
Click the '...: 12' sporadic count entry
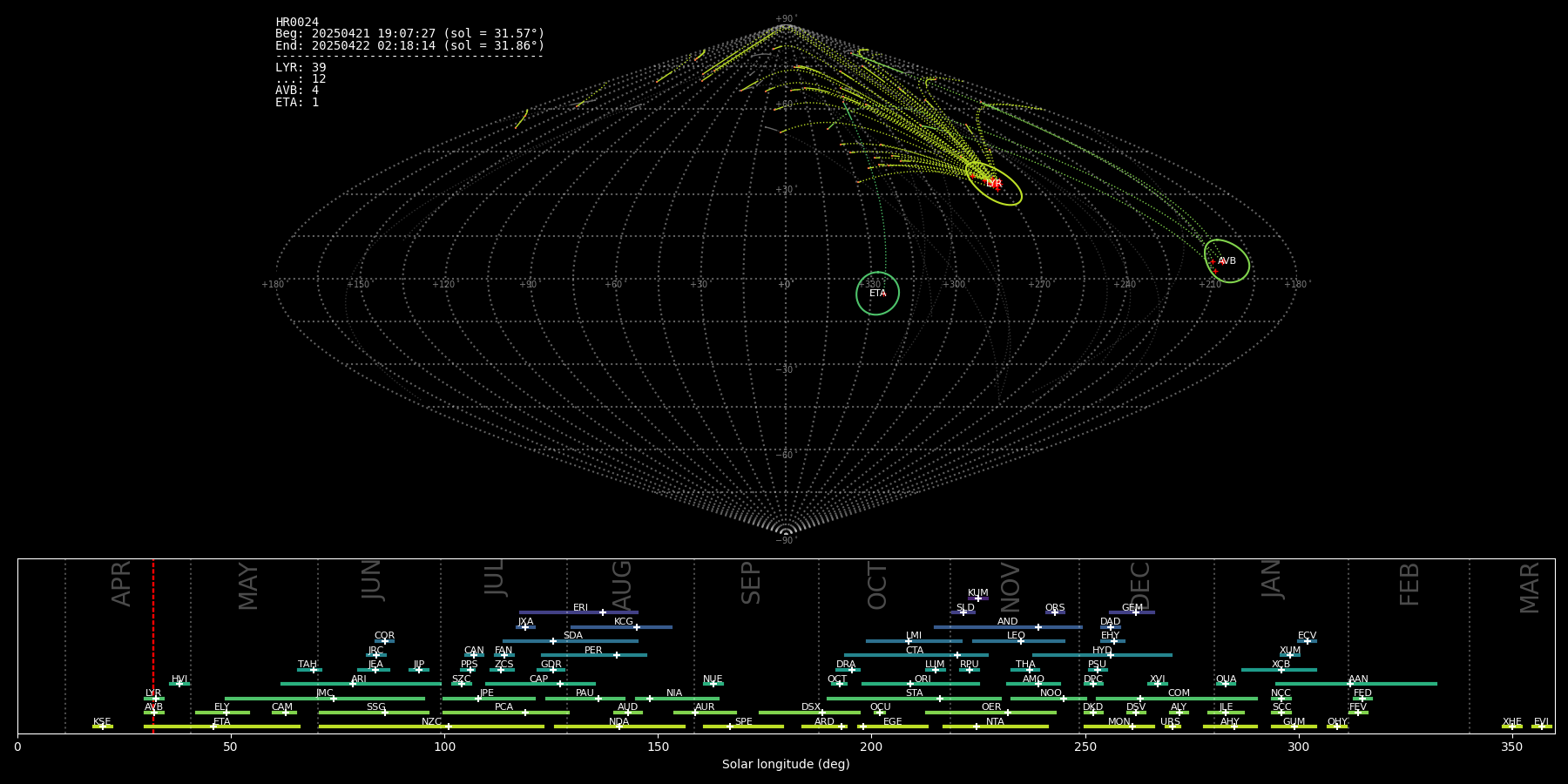point(301,78)
